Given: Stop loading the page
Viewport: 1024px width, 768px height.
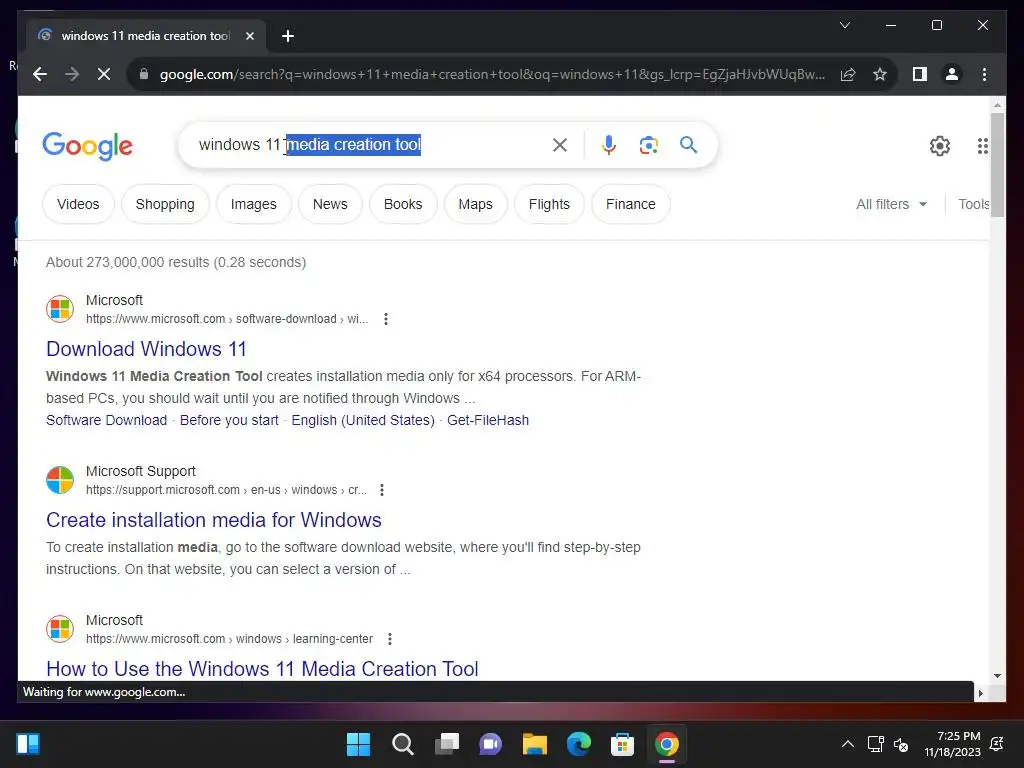Looking at the screenshot, I should (x=104, y=74).
